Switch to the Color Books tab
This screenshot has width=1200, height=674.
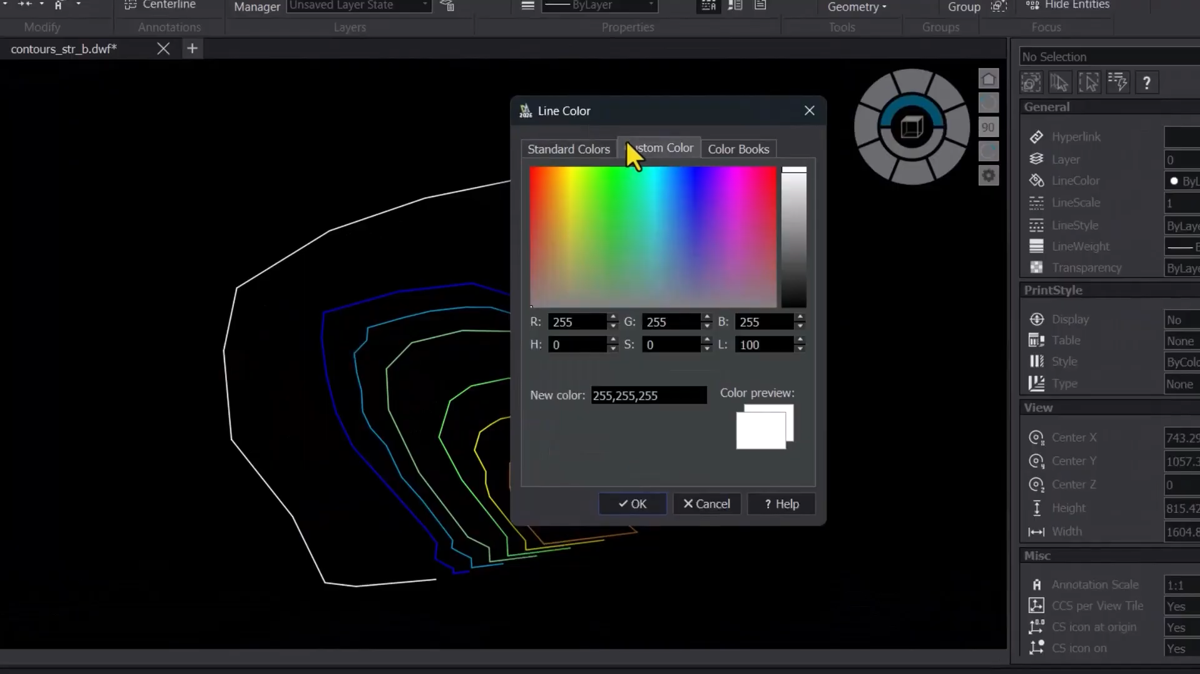(738, 149)
